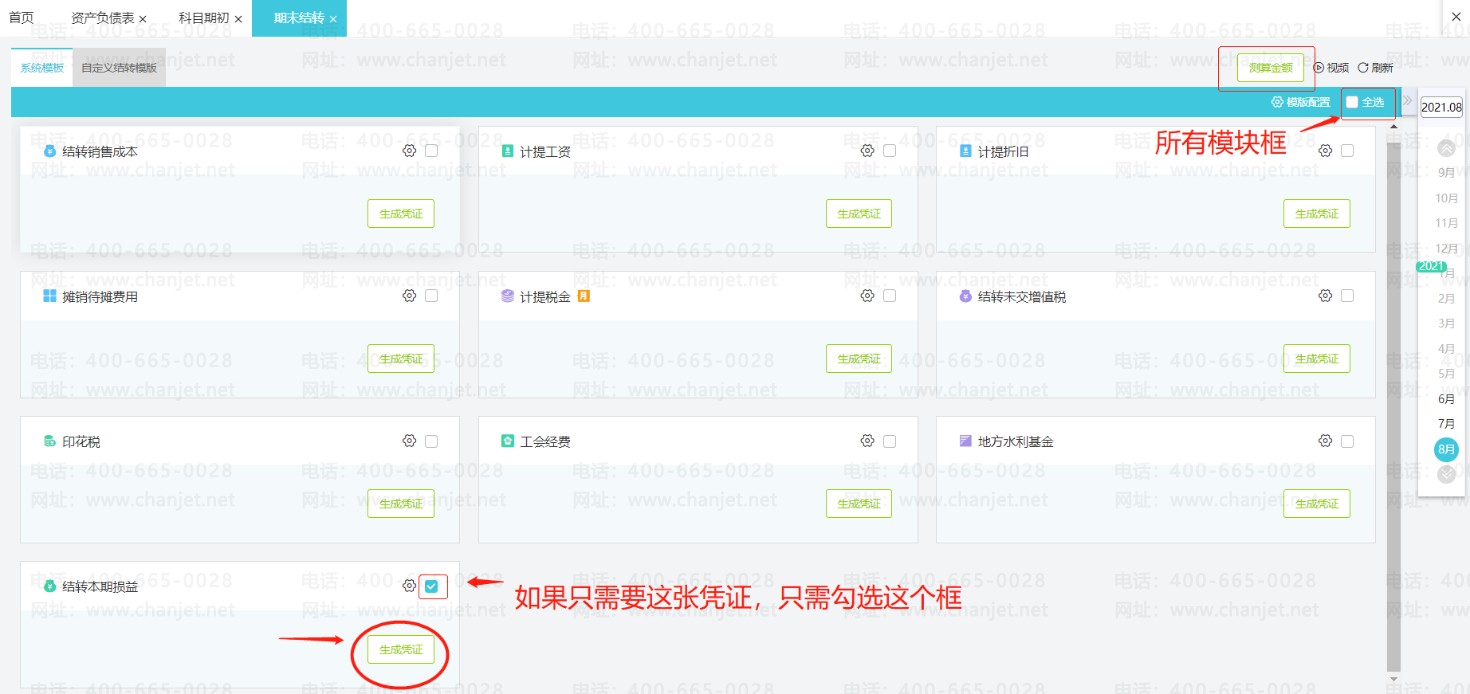This screenshot has height=694, width=1470.
Task: Tick the checkbox on 计提工资 card
Action: 890,151
